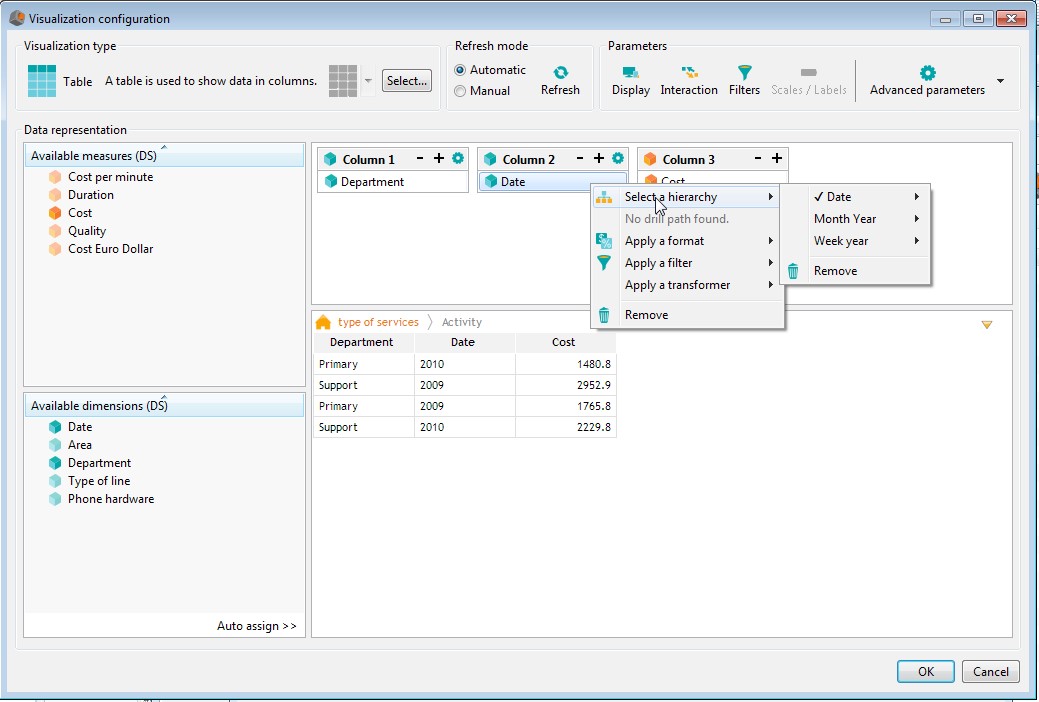Click minus on Column 2
1039x702 pixels.
tap(580, 158)
